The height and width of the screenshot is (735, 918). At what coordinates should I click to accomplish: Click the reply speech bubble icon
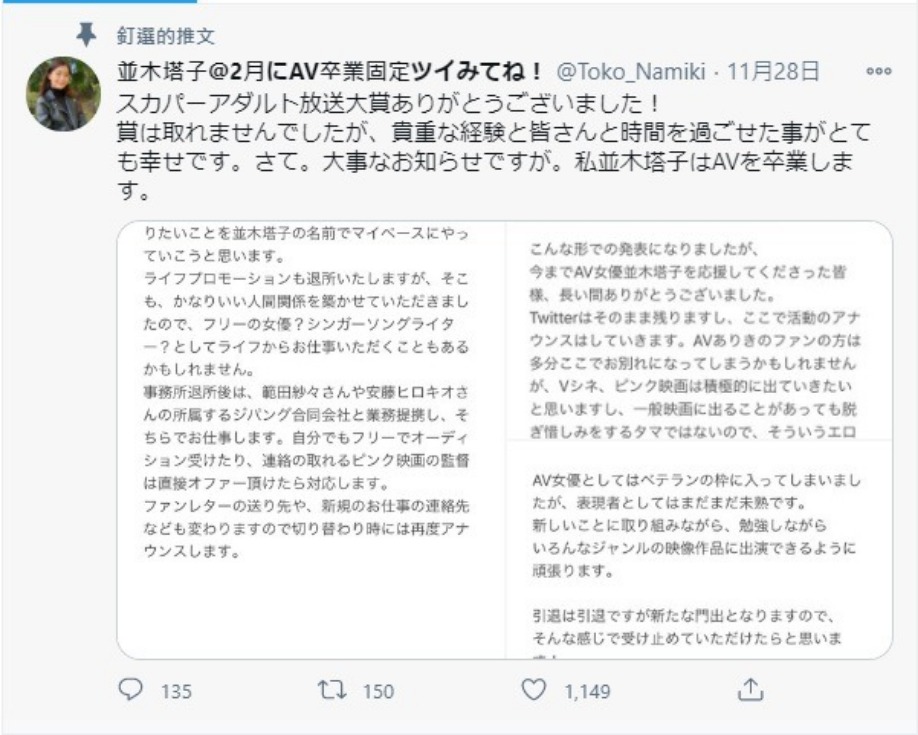point(132,690)
